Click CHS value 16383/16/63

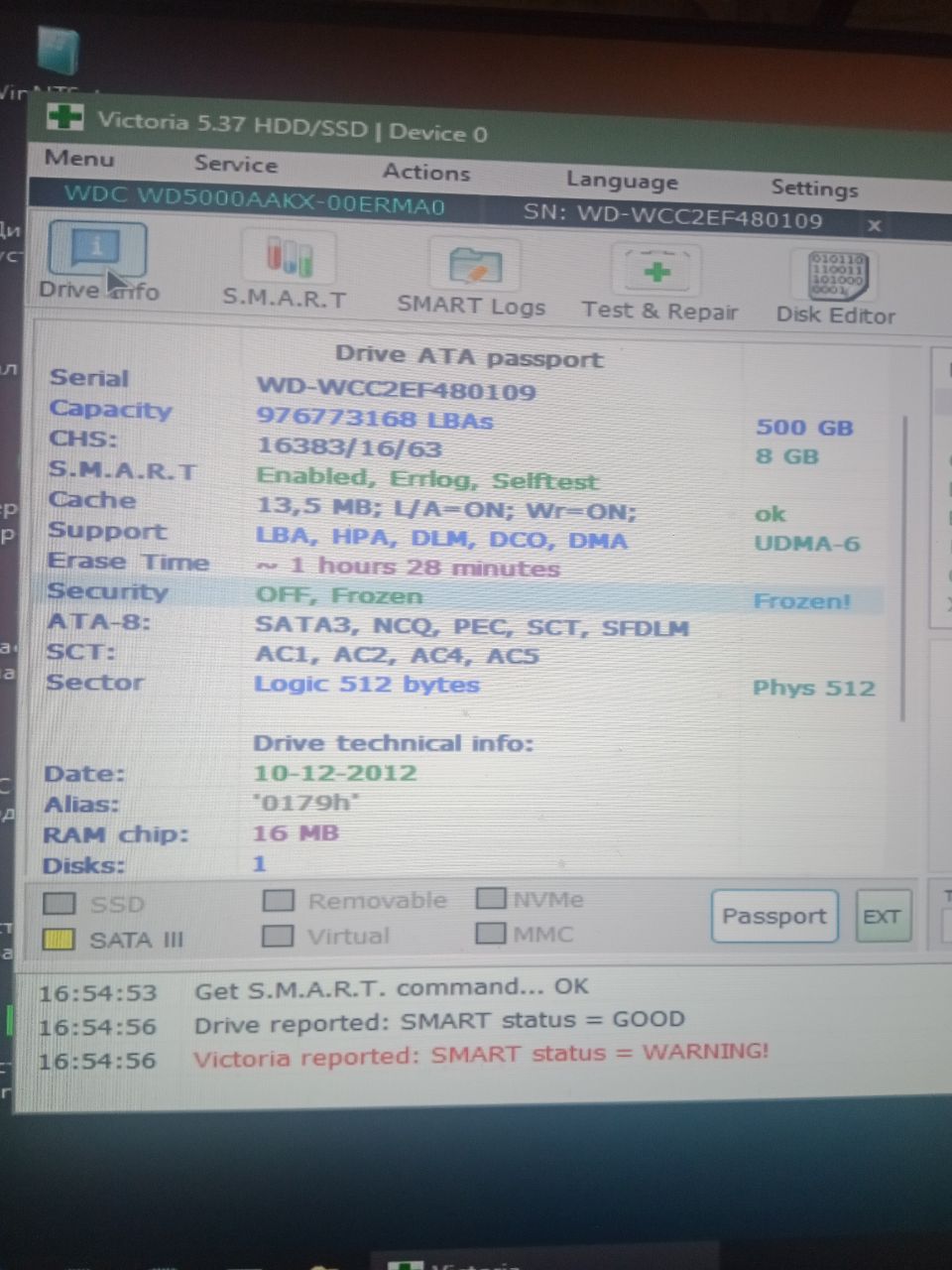(x=349, y=447)
